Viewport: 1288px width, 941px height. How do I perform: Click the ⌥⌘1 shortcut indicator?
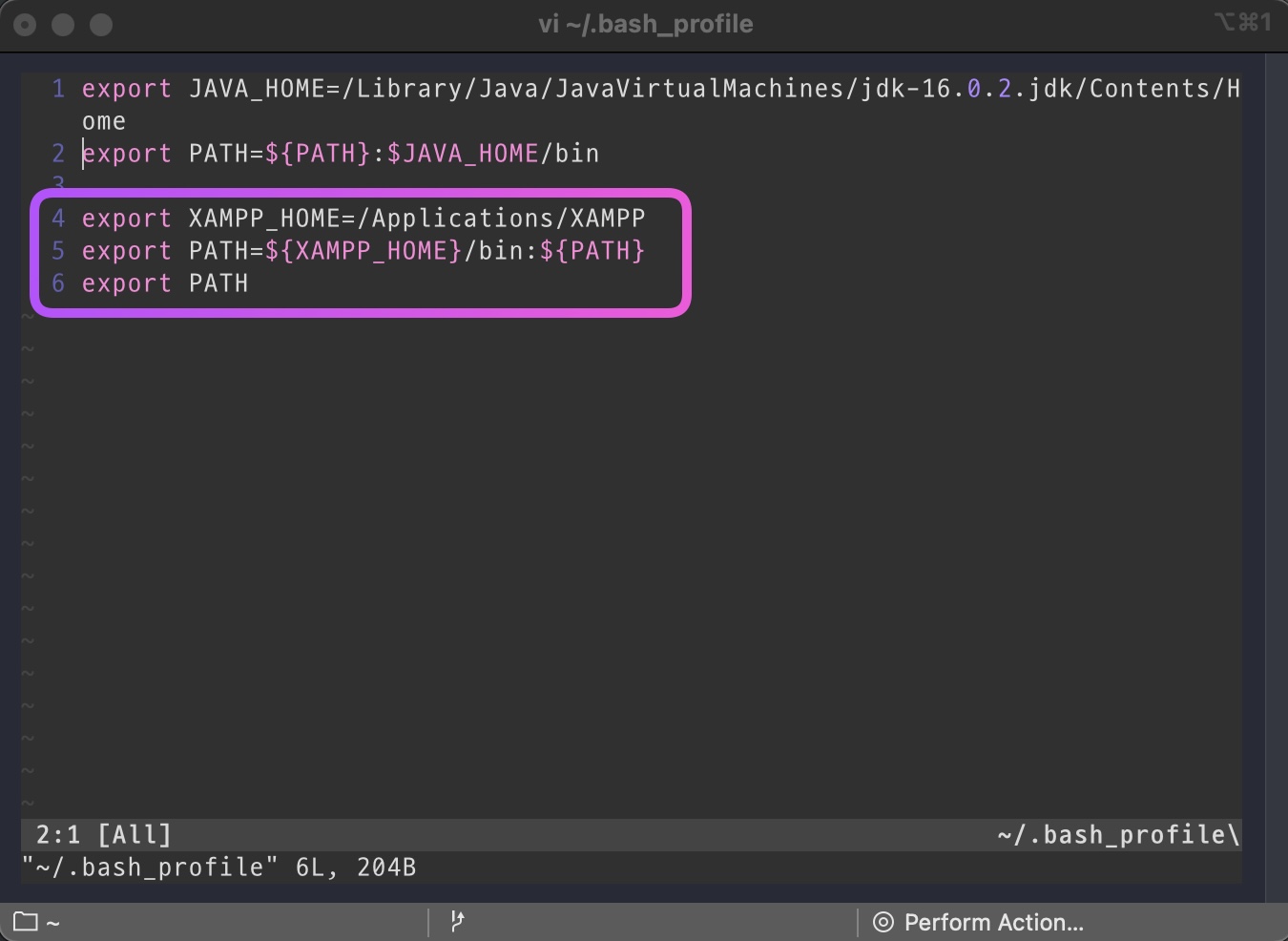tap(1242, 22)
